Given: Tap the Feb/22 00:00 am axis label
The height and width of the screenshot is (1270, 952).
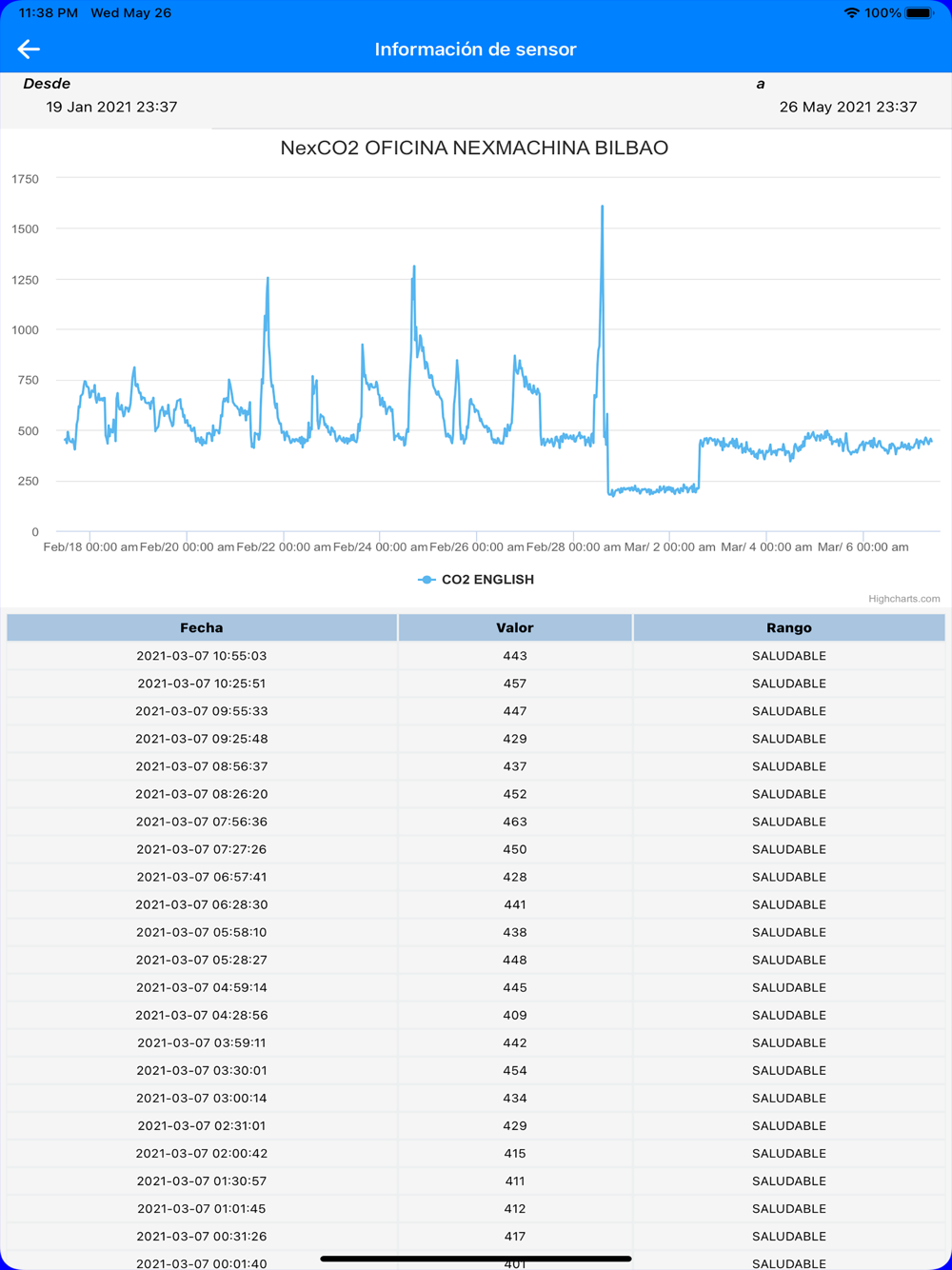Looking at the screenshot, I should pos(284,546).
